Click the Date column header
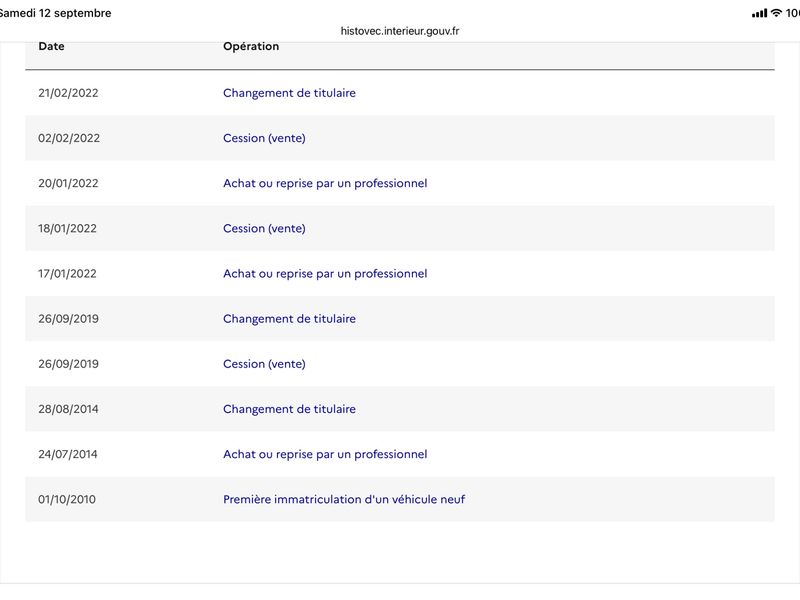800x600 pixels. pos(51,46)
